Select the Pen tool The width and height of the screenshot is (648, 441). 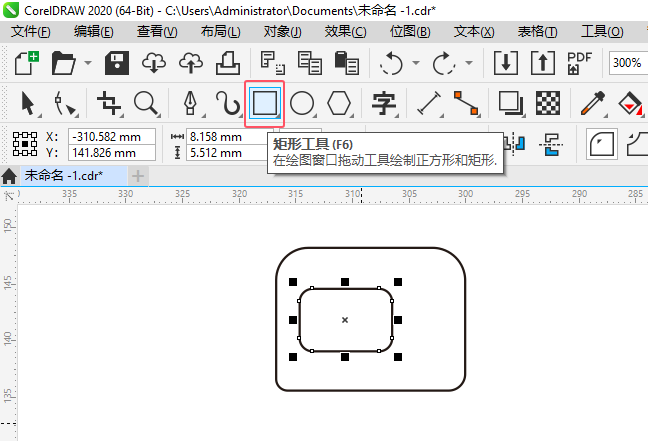[191, 103]
